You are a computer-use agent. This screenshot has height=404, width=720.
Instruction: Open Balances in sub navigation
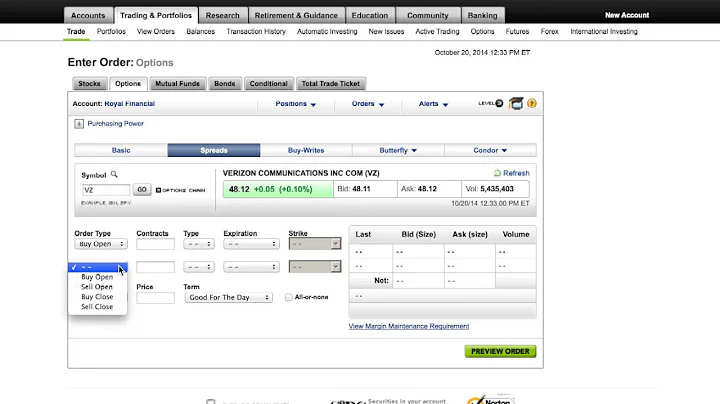(201, 32)
